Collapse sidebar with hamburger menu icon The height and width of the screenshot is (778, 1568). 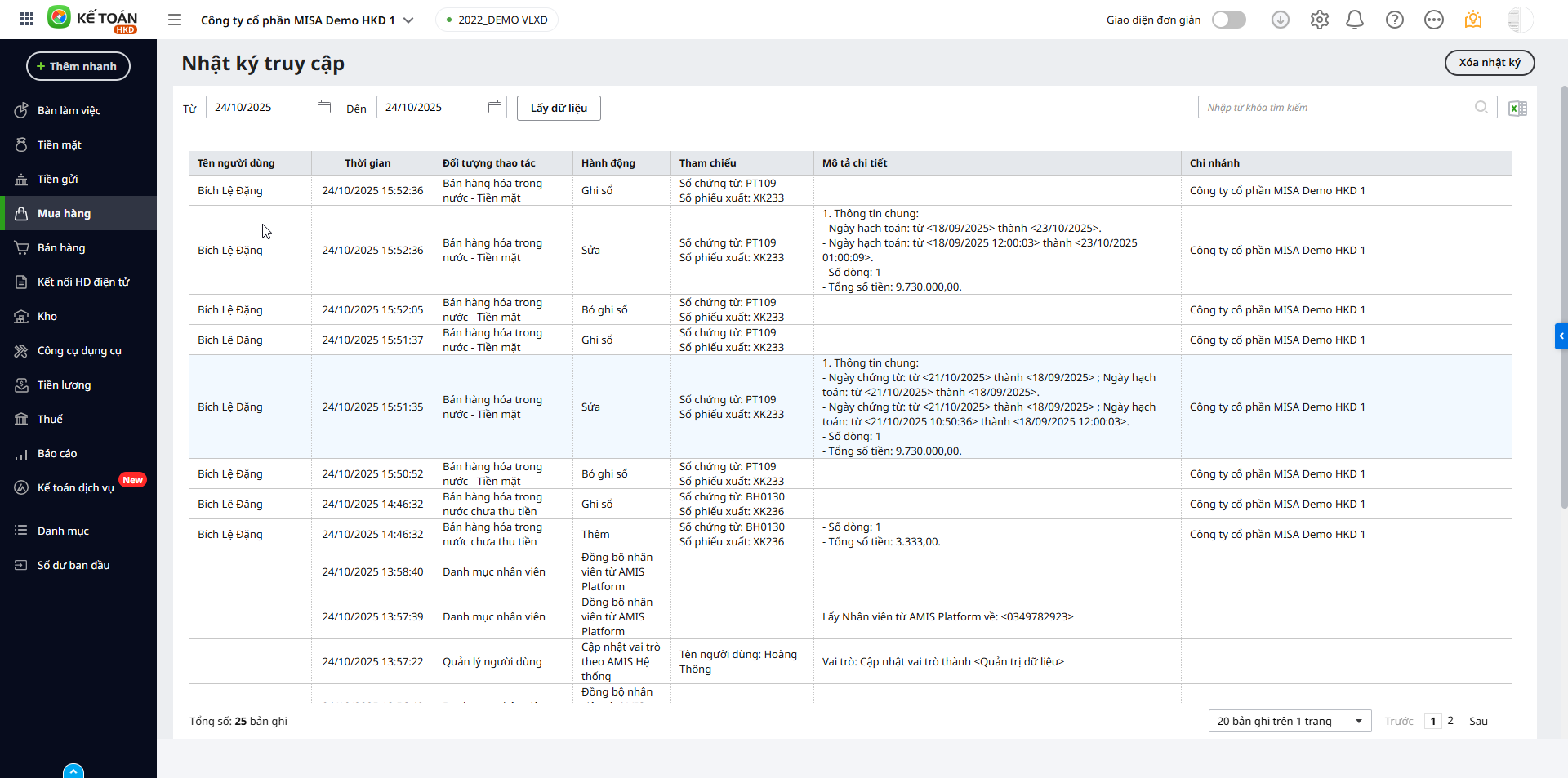tap(175, 20)
